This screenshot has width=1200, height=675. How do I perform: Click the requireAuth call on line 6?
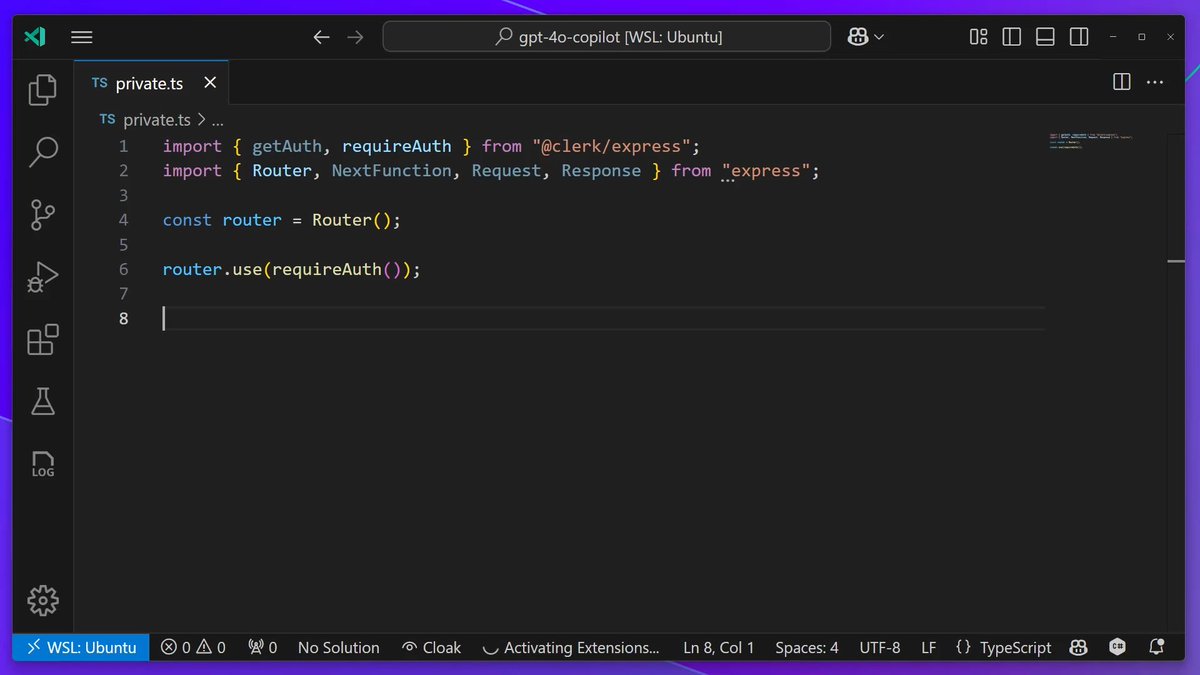tap(326, 269)
